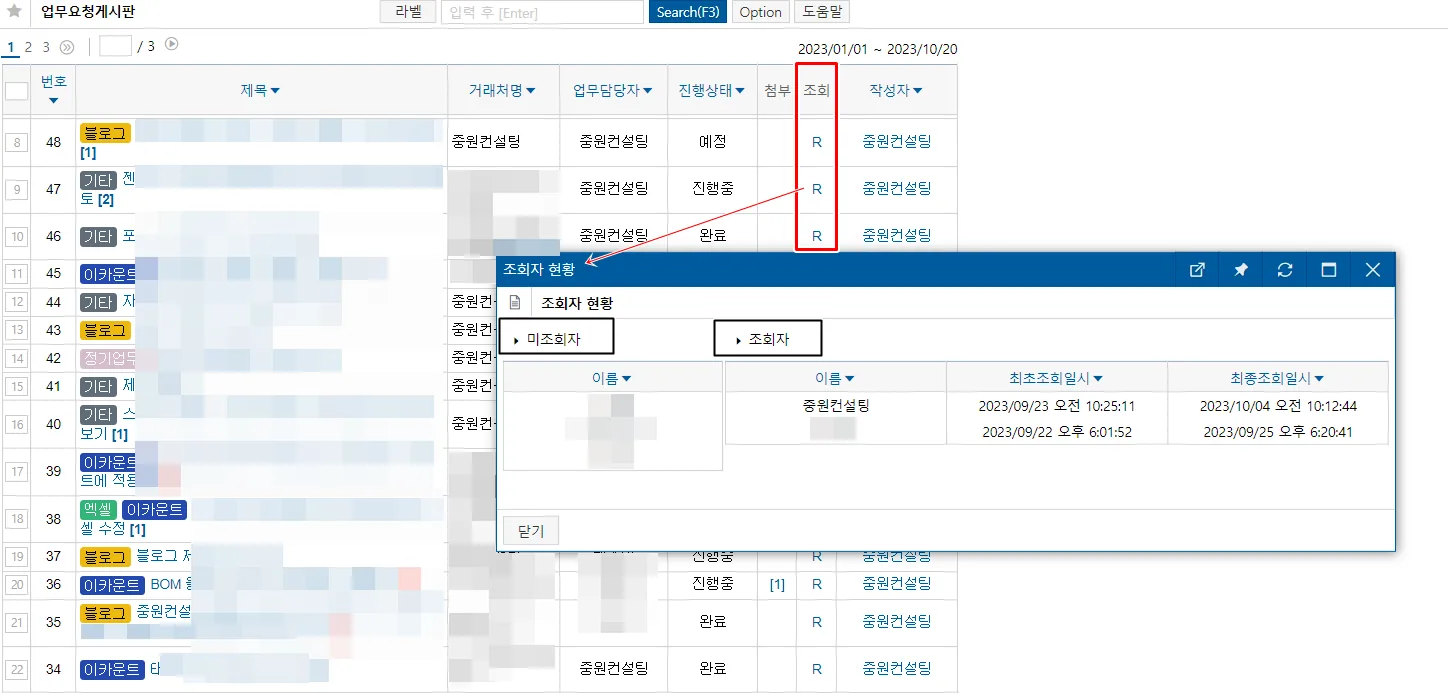This screenshot has height=700, width=1448.
Task: Toggle the favorite star beside 업무요청게시판
Action: (14, 12)
